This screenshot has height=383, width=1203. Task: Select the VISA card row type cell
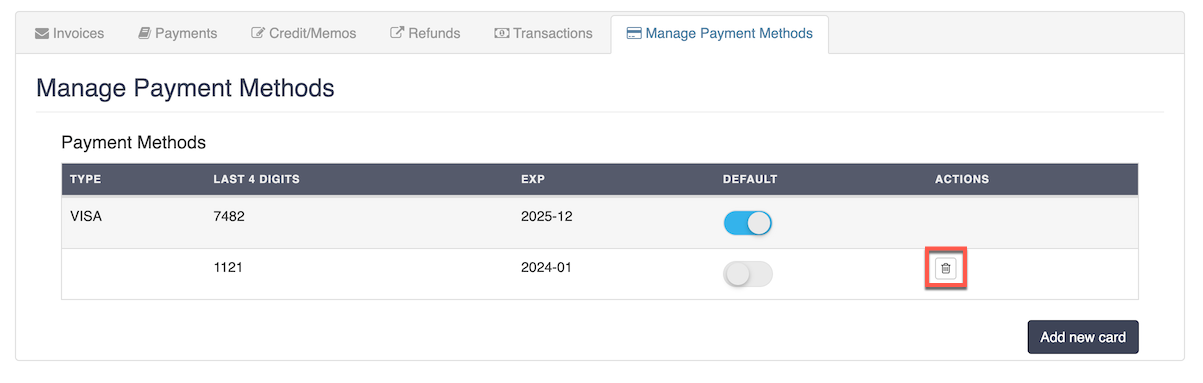click(86, 216)
